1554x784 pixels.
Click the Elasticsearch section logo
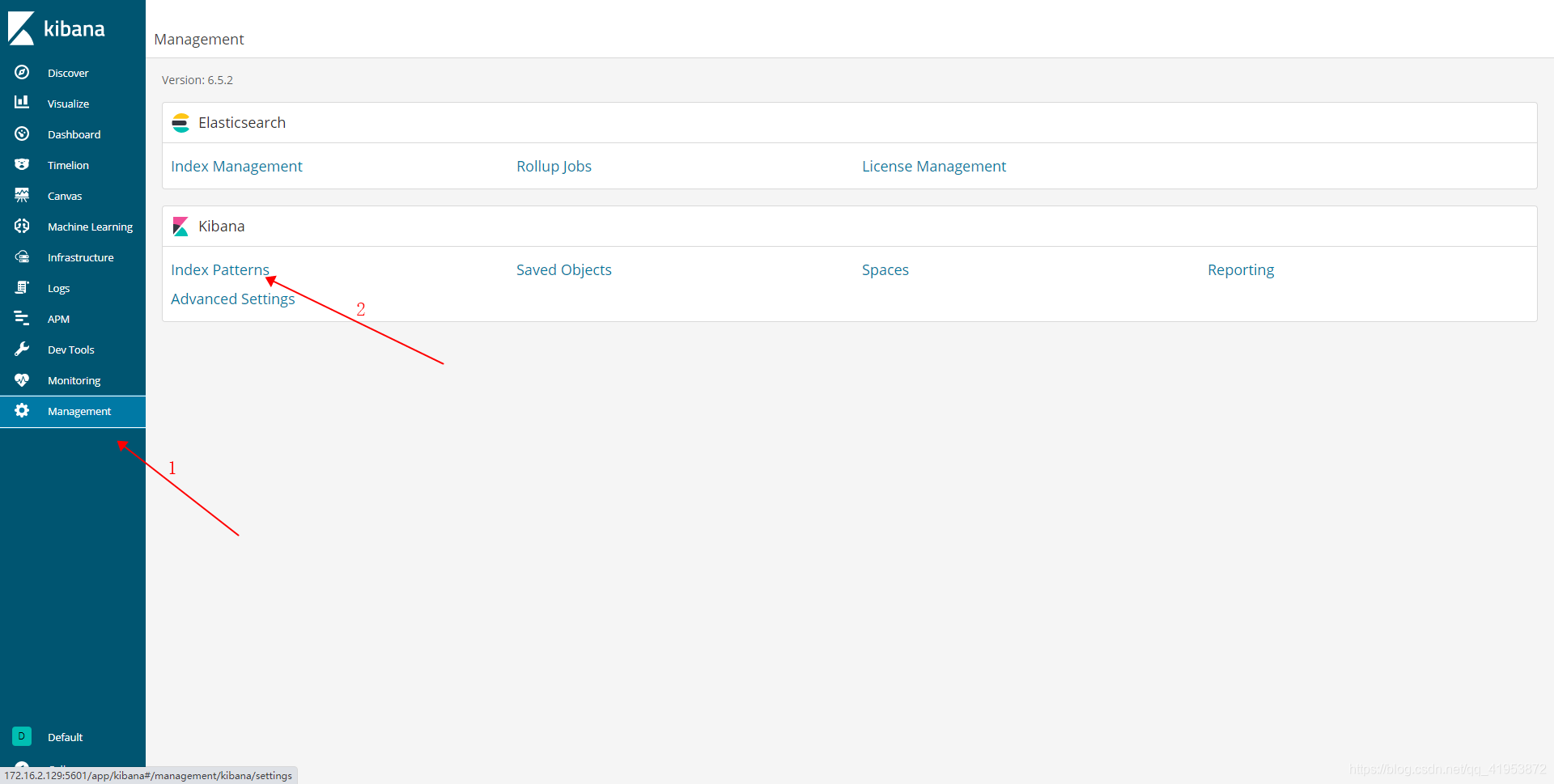tap(180, 123)
